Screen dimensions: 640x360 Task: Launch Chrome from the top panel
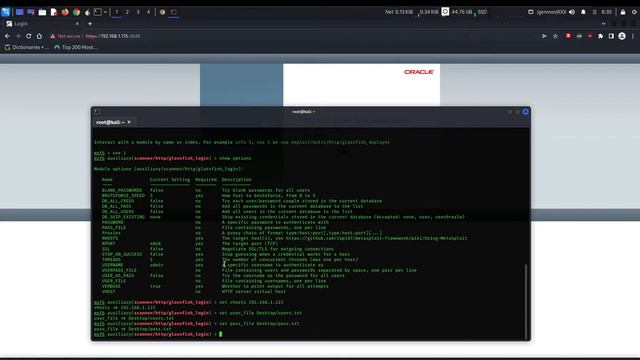pos(76,12)
